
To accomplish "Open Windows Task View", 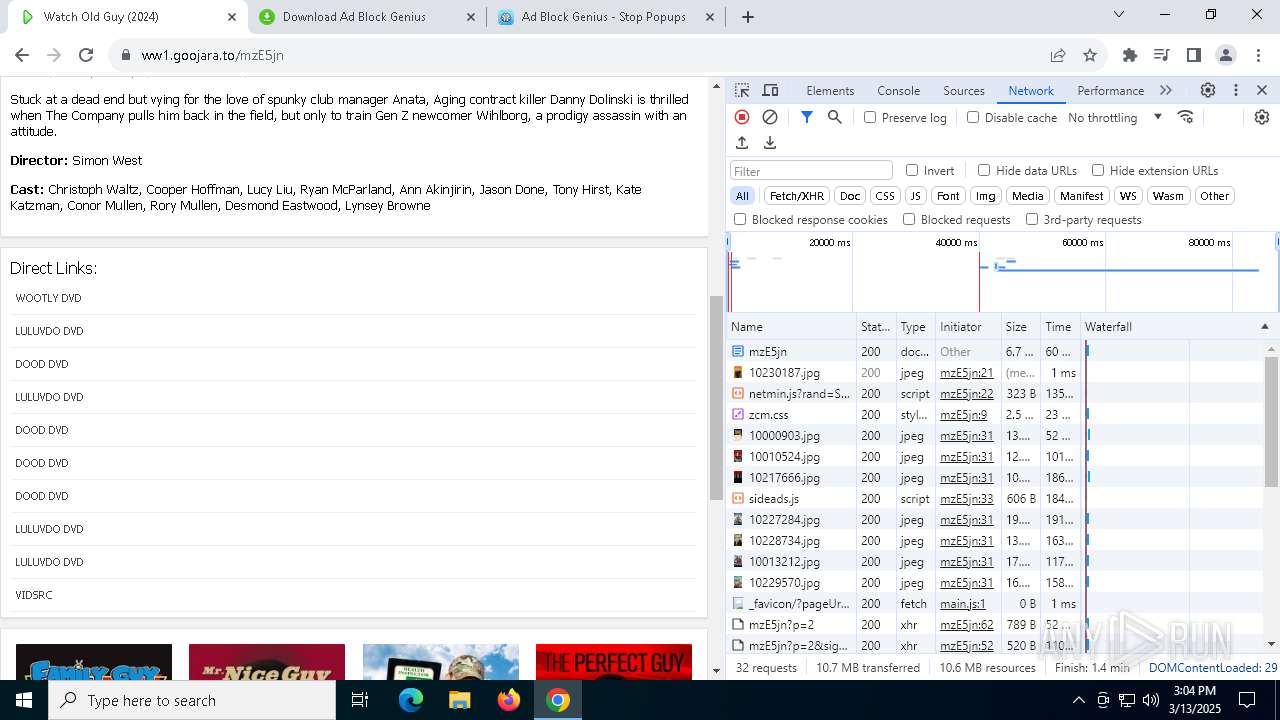I will coord(360,700).
